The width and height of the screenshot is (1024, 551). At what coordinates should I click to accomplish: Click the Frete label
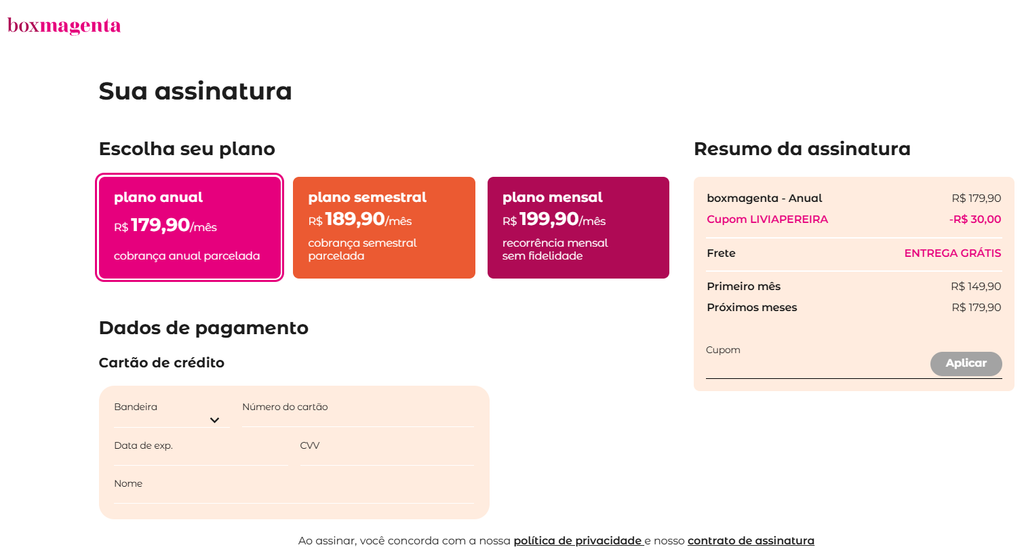pyautogui.click(x=721, y=253)
